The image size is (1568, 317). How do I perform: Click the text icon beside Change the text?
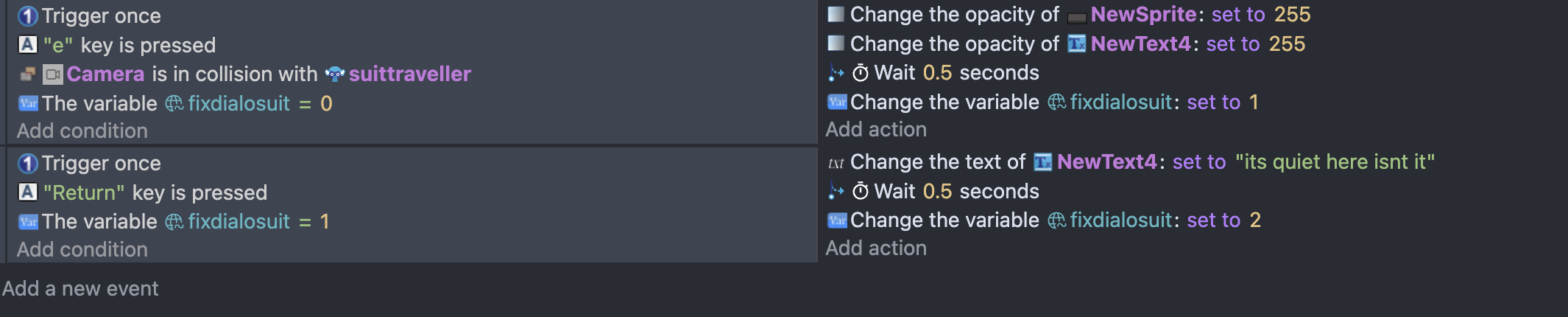click(x=836, y=162)
